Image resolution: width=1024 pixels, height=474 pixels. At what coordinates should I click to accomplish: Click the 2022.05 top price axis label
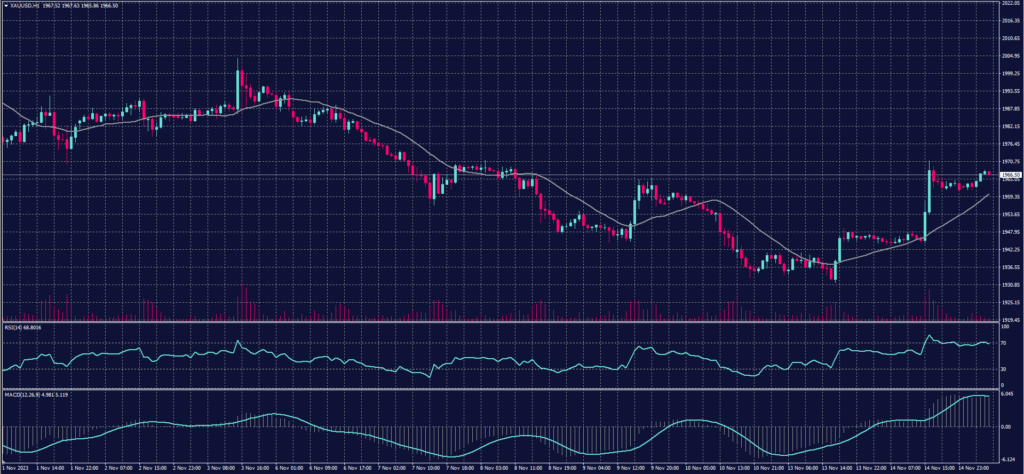click(x=1010, y=4)
